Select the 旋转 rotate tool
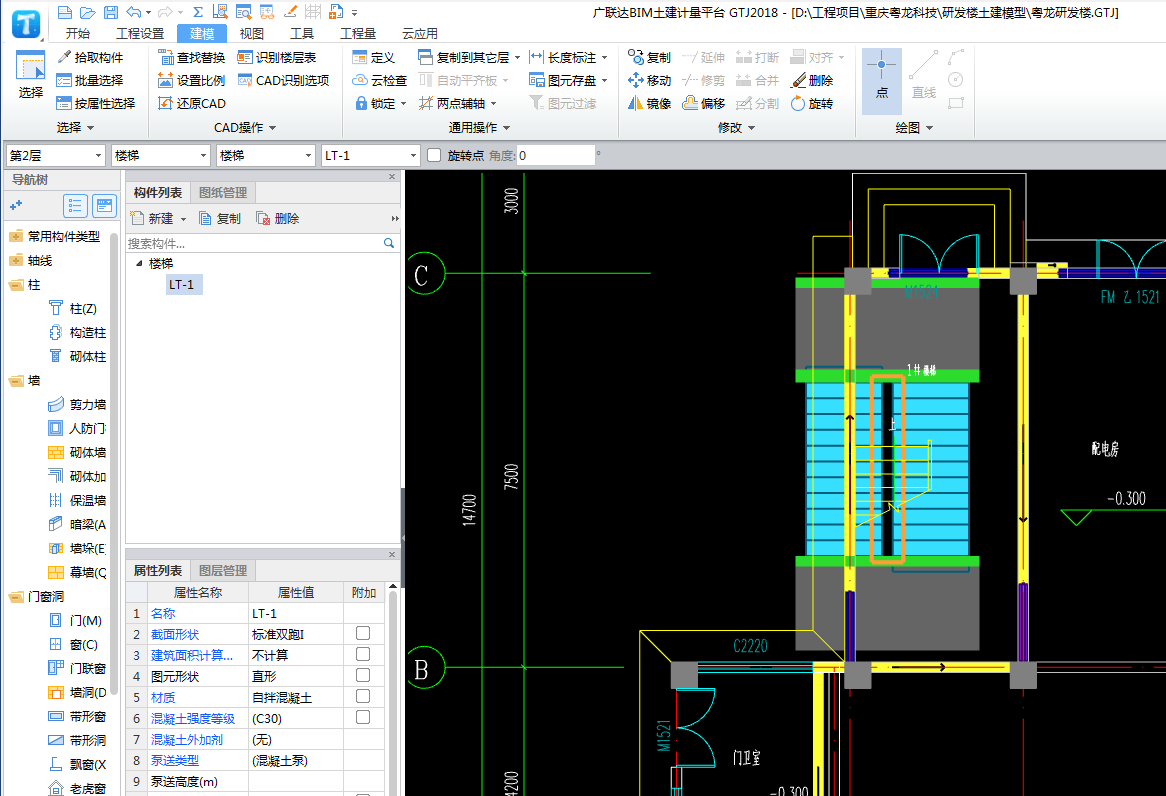The height and width of the screenshot is (796, 1166). point(812,103)
